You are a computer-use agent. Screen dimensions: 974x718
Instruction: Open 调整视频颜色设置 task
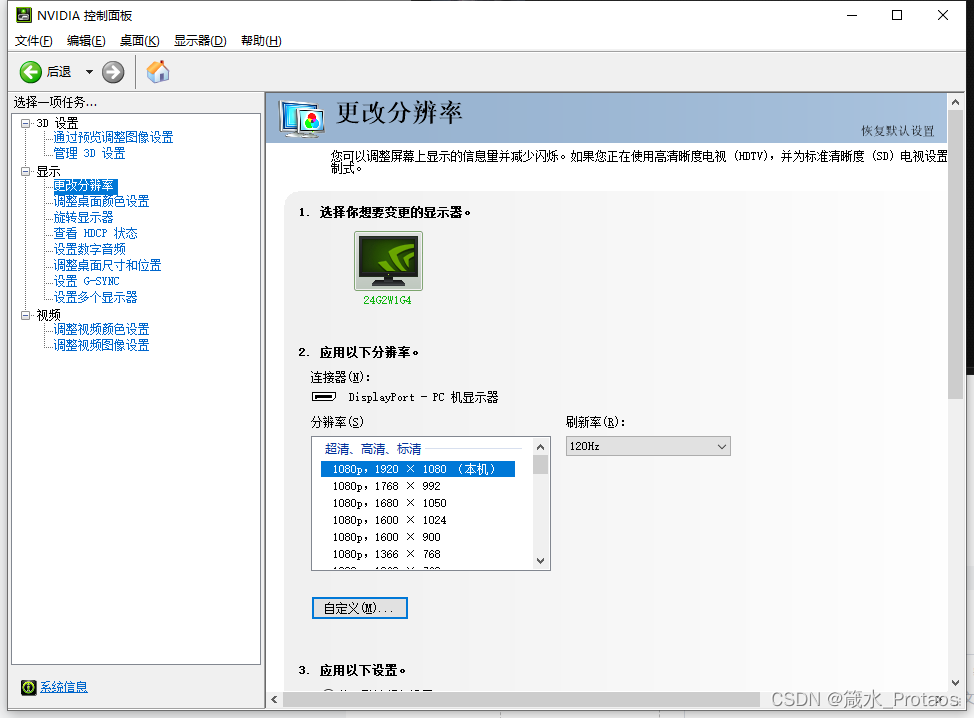tap(101, 329)
